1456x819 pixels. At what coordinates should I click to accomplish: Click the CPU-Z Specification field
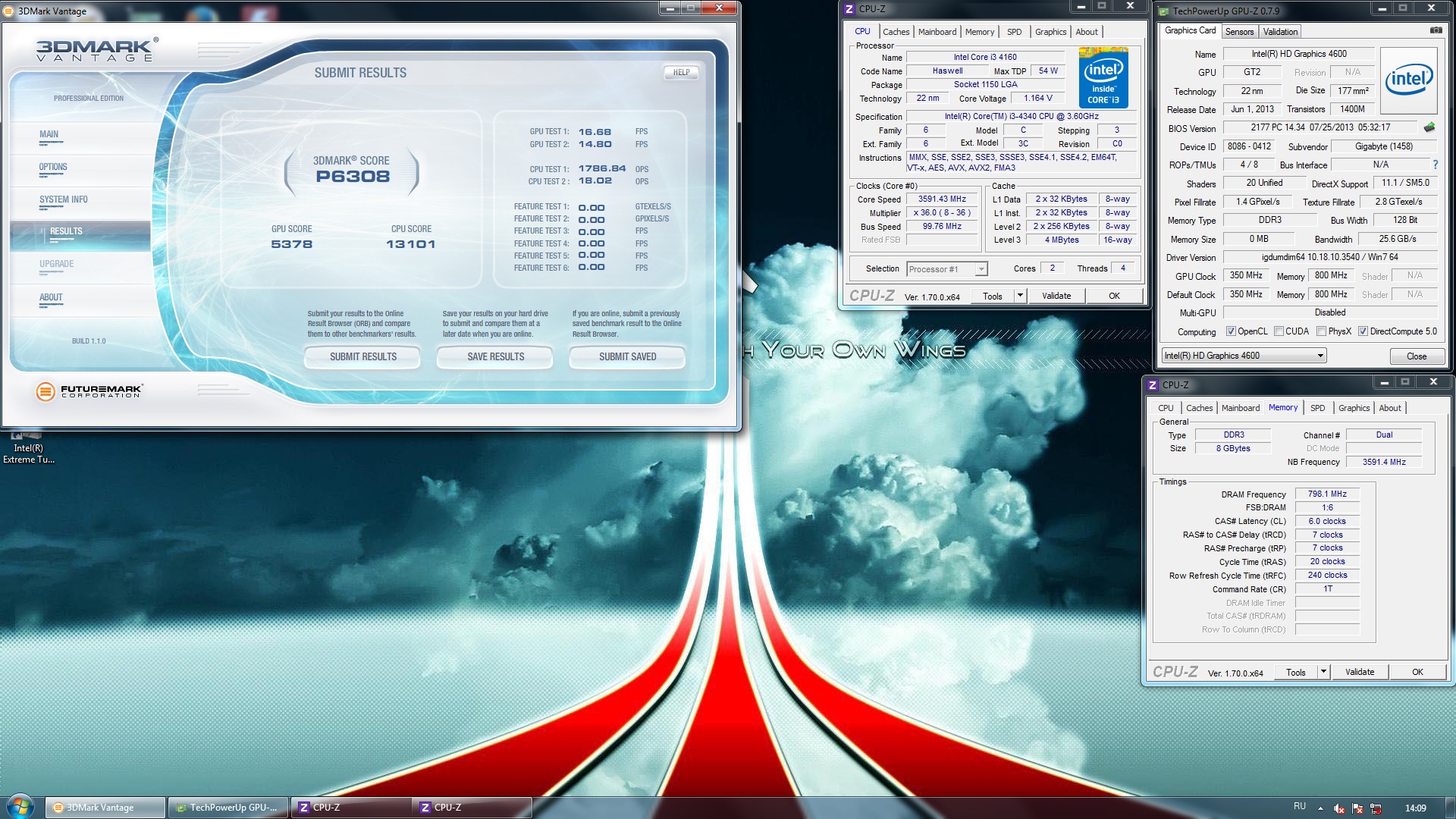click(x=1021, y=116)
